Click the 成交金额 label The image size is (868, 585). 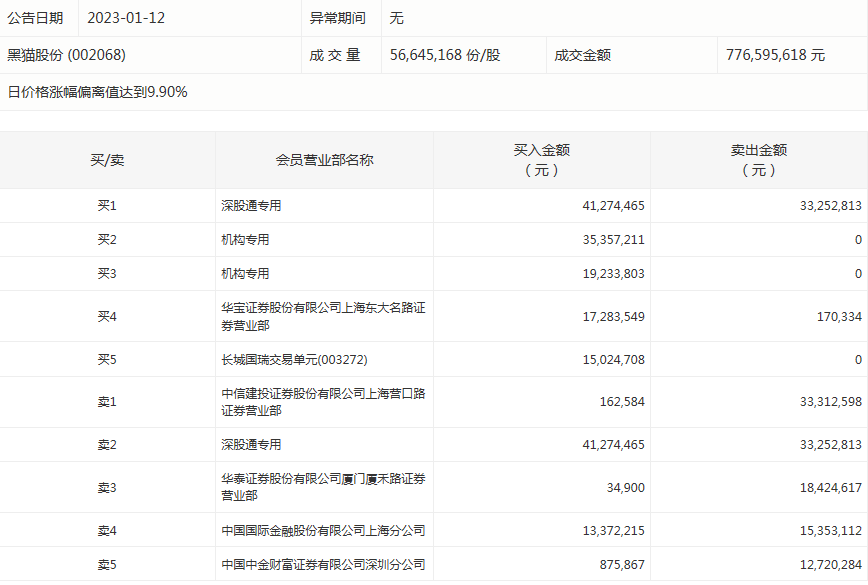(582, 55)
